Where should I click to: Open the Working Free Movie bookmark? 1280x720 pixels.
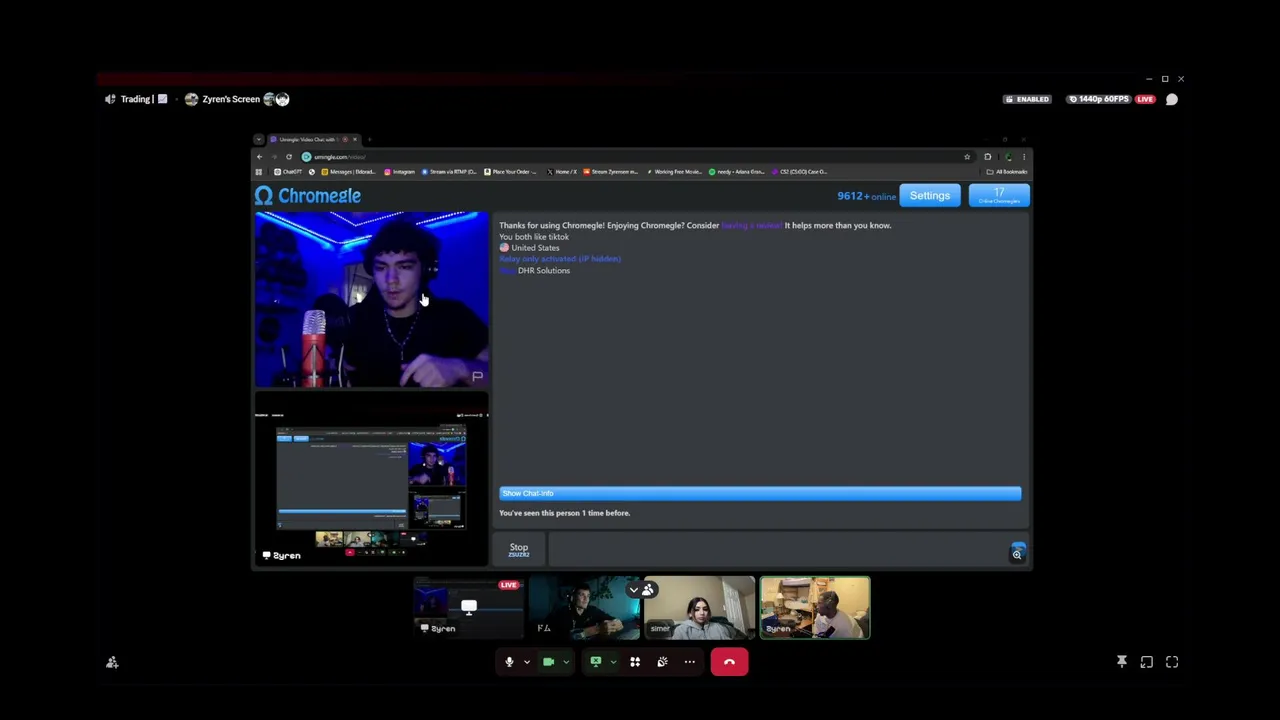675,172
